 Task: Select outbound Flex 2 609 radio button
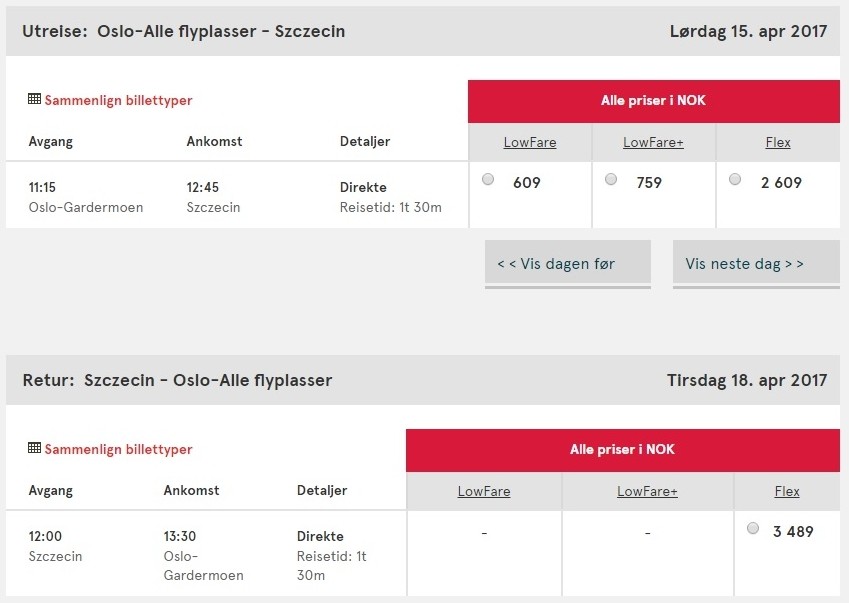pos(735,179)
